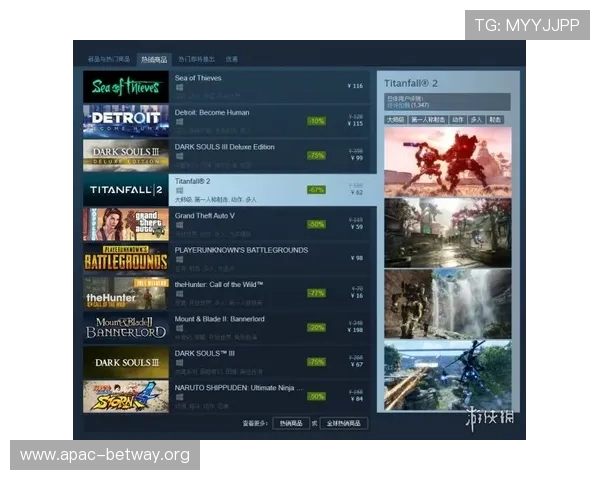Click the Detroit: Become Human title

pyautogui.click(x=212, y=113)
